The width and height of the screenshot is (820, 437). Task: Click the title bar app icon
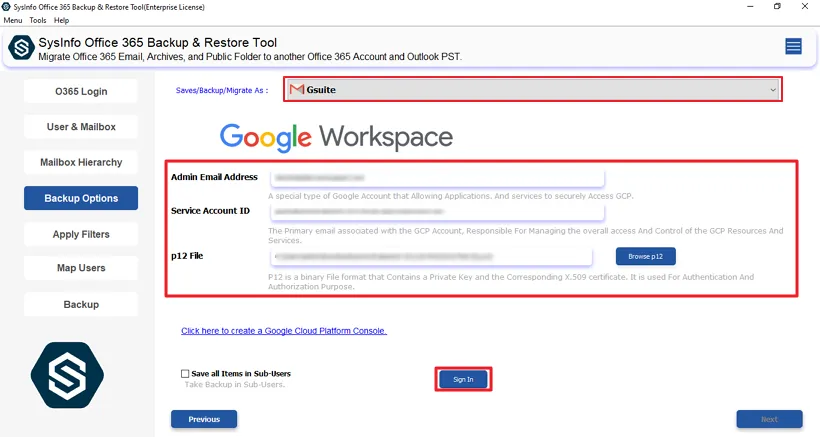[6, 7]
